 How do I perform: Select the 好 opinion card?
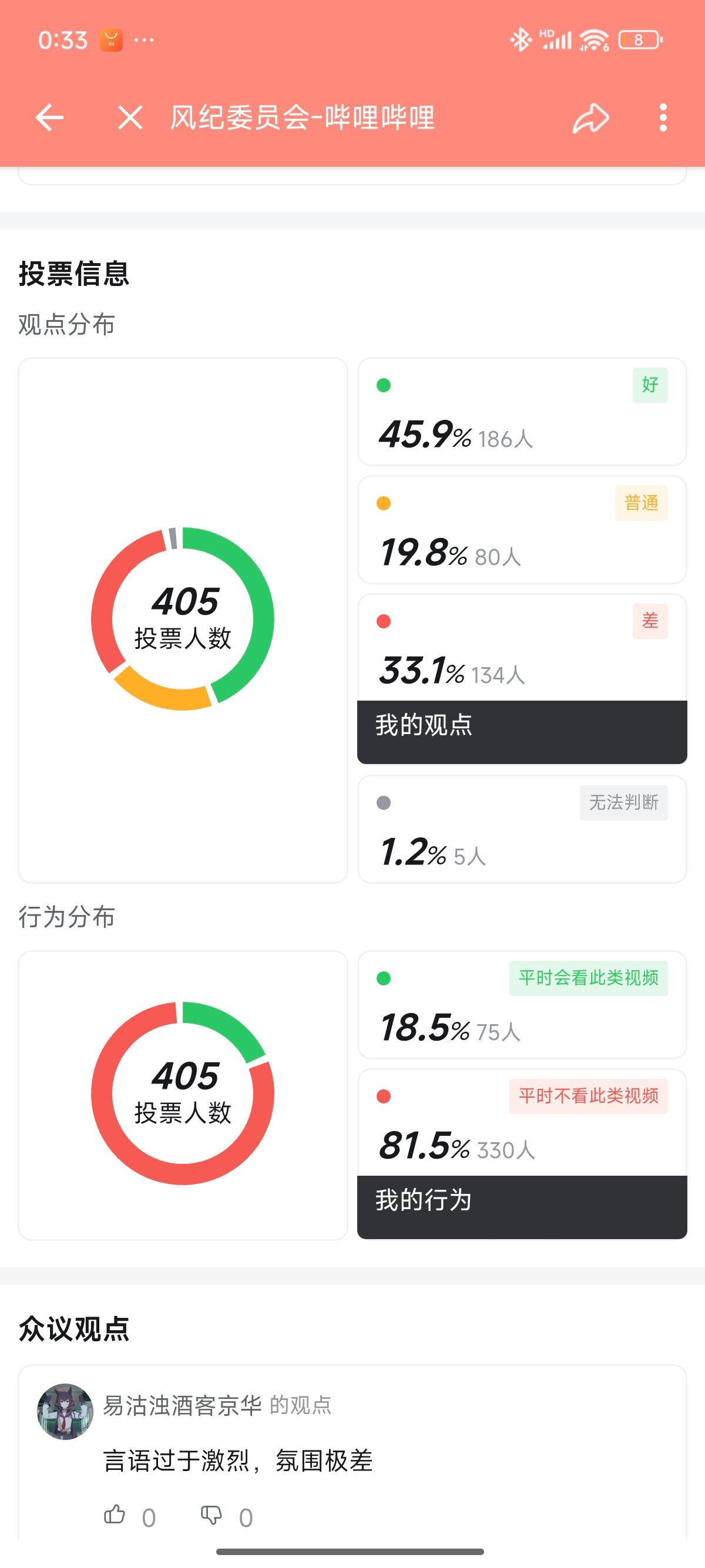click(x=522, y=412)
